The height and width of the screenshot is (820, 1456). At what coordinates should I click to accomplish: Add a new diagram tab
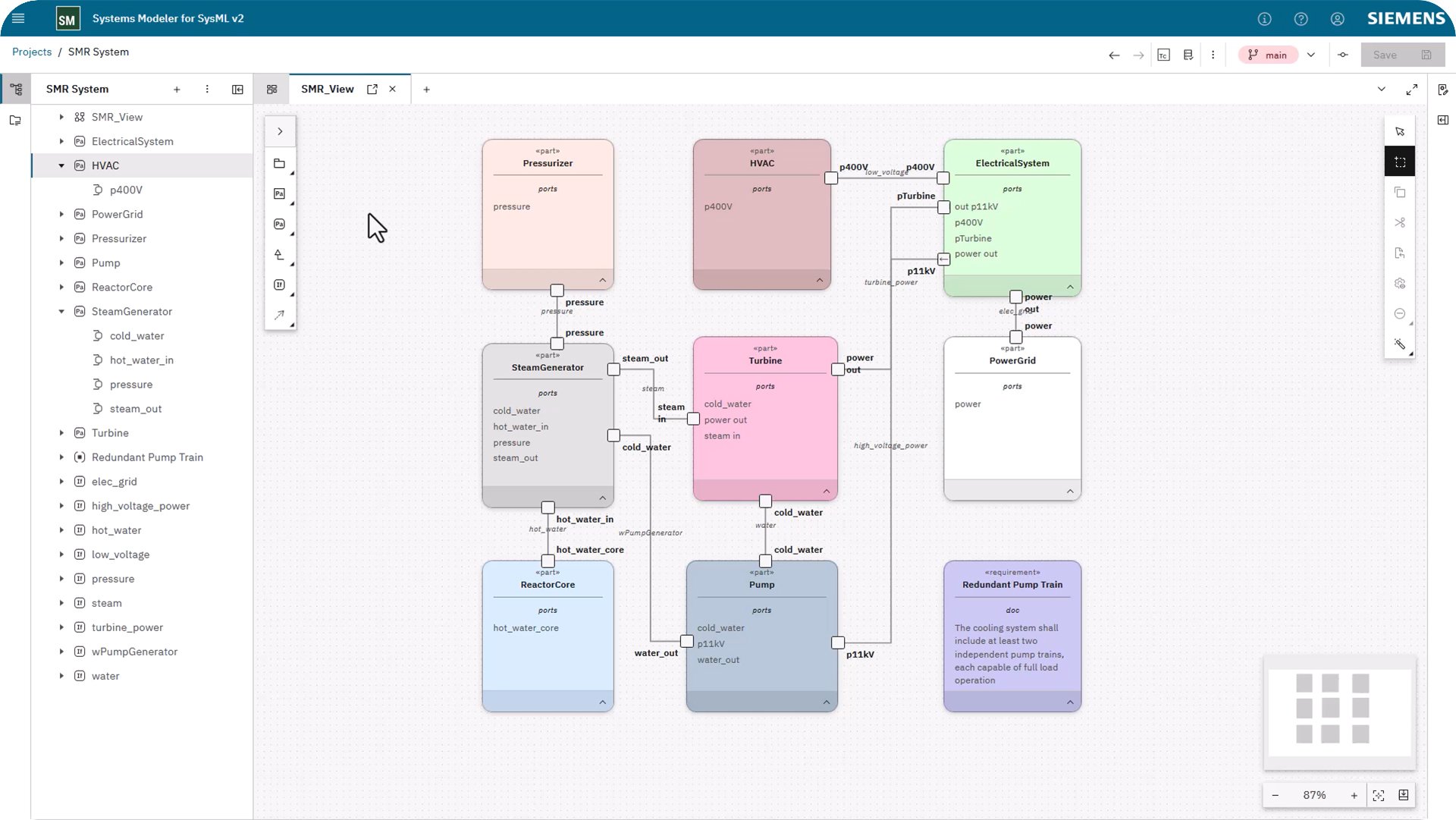pos(426,90)
